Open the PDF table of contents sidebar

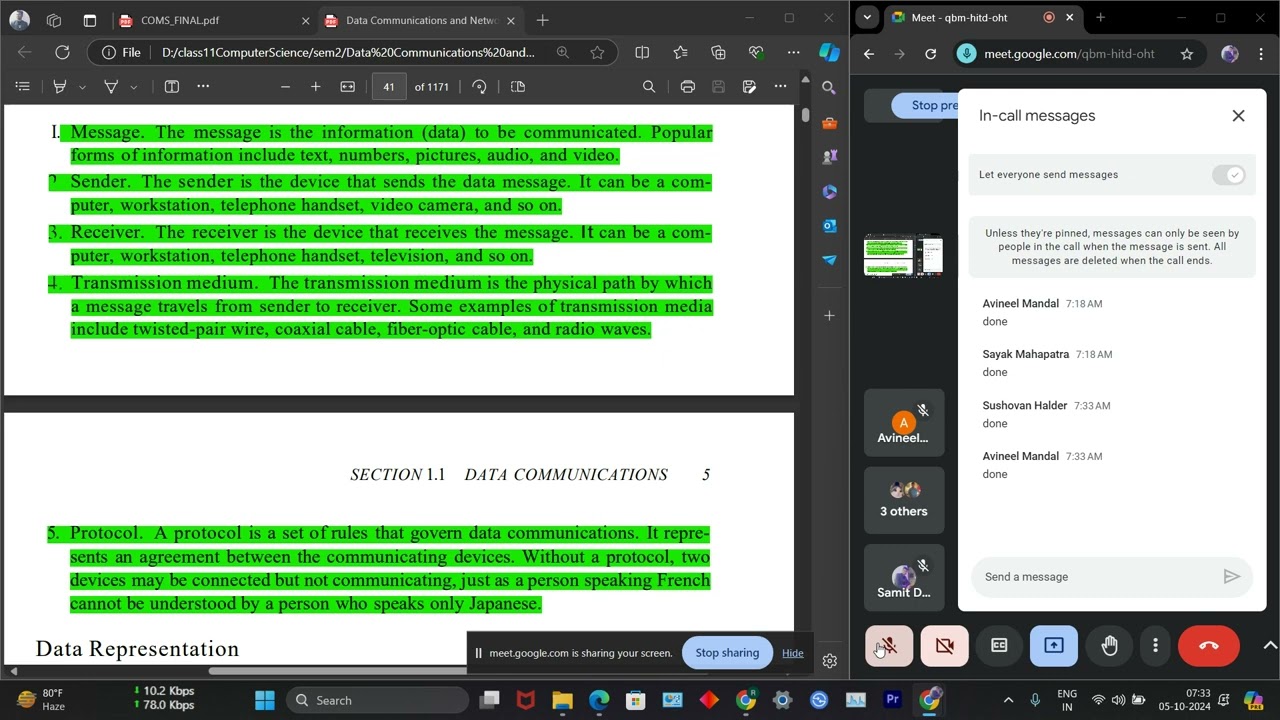tap(23, 87)
